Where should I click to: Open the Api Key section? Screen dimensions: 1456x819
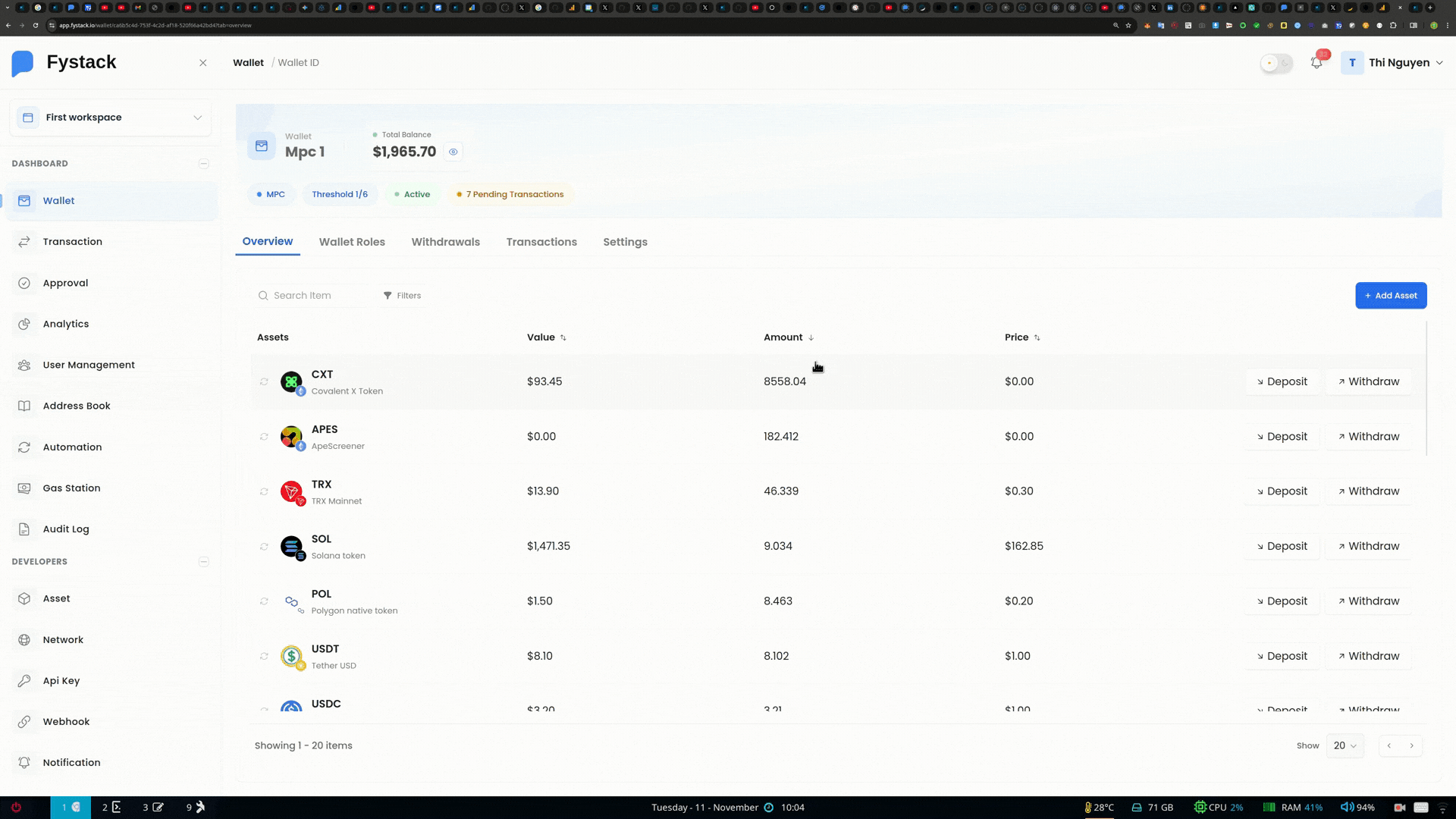(61, 680)
